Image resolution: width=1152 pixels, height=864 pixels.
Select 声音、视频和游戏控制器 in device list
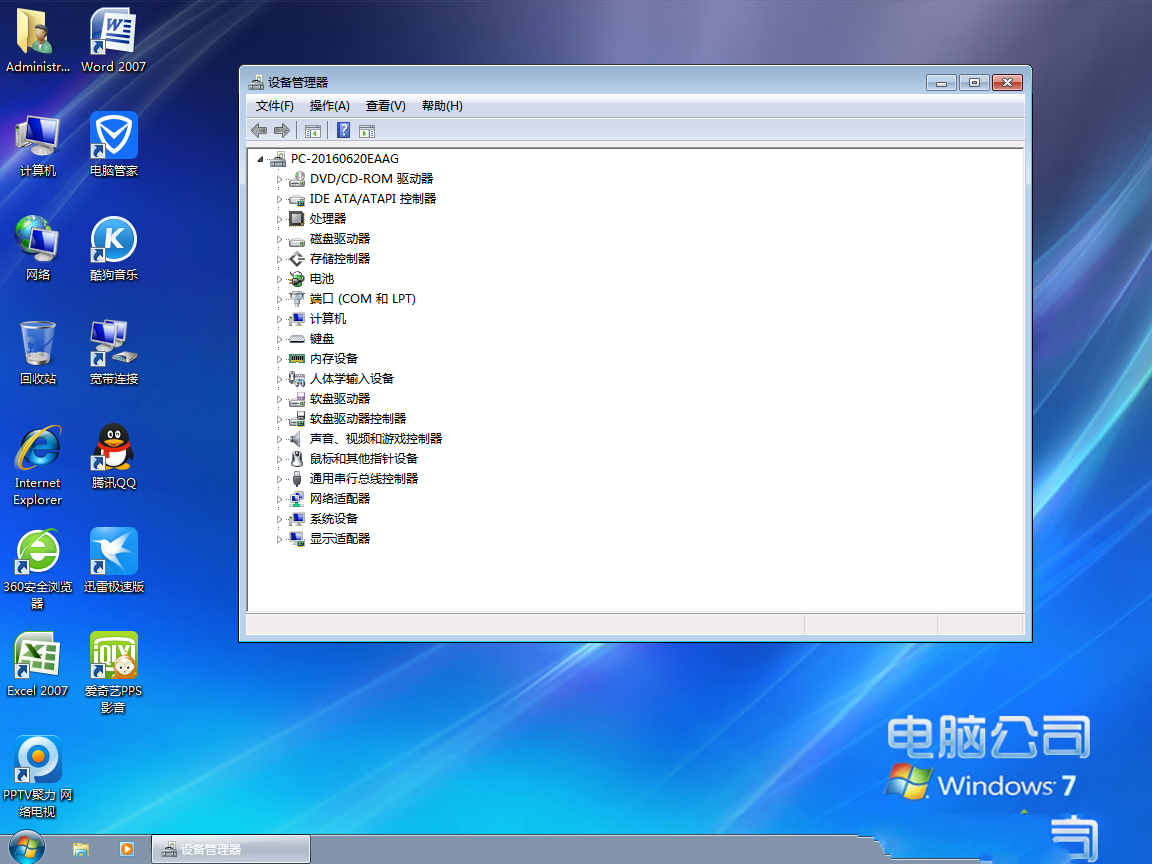[375, 439]
